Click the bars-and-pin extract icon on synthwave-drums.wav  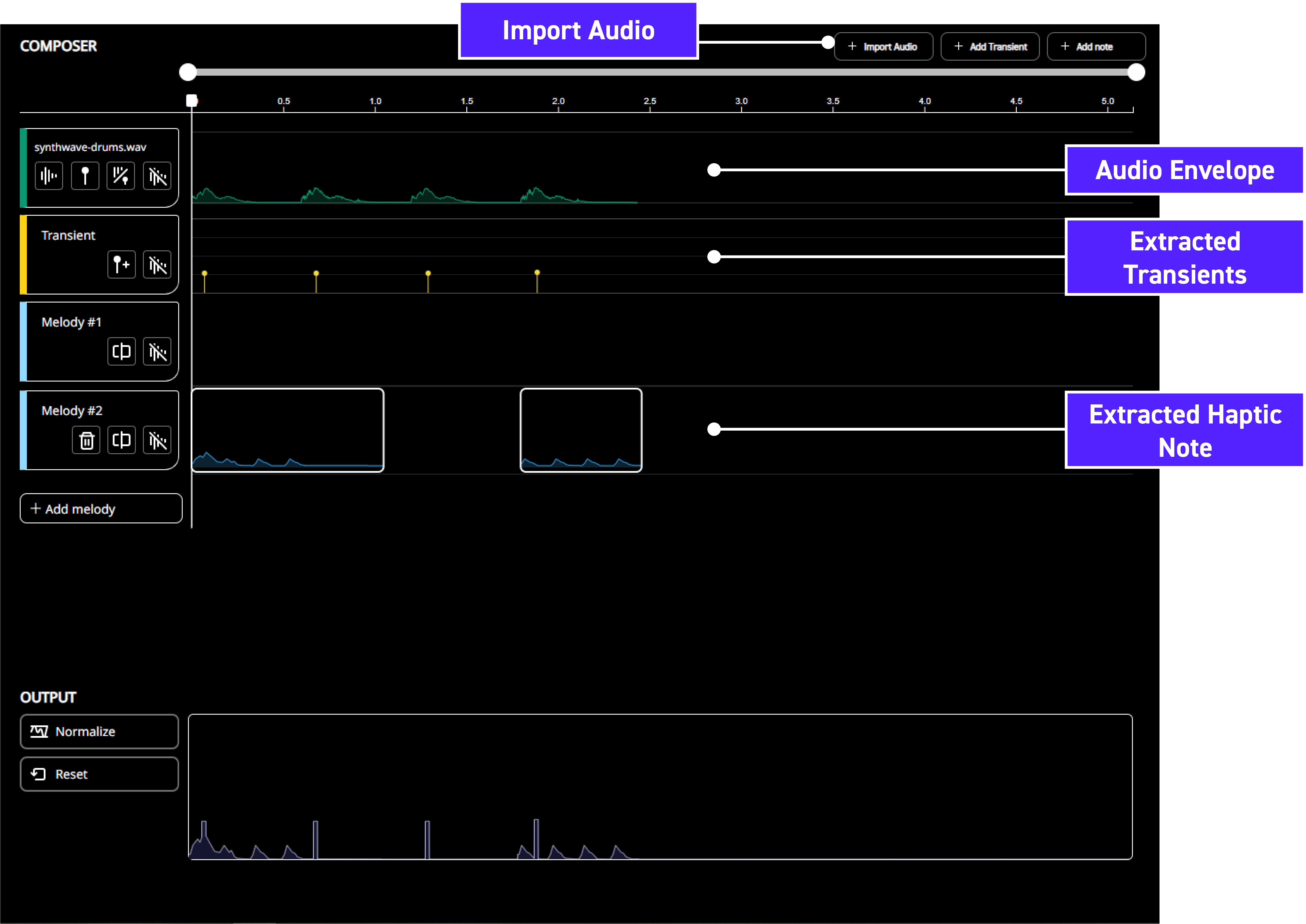121,176
